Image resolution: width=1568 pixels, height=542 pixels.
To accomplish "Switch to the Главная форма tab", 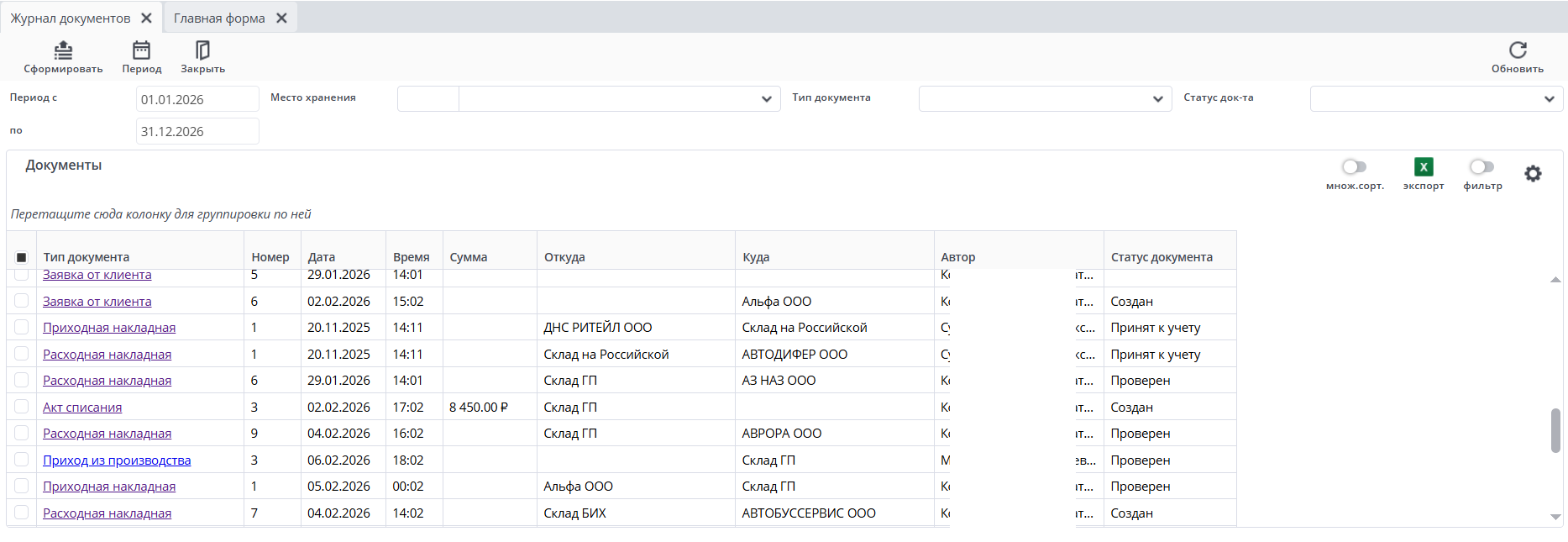I will pos(219,18).
